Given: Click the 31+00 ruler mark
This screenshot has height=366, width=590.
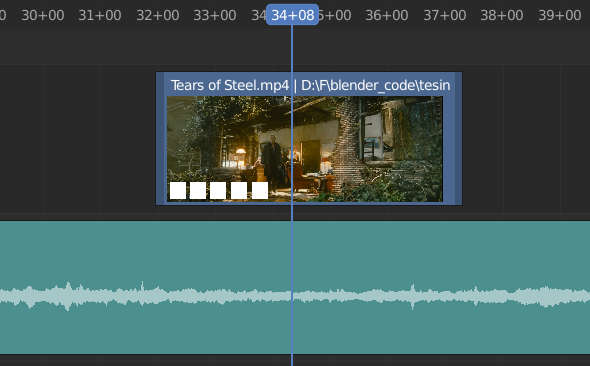Looking at the screenshot, I should [x=100, y=15].
